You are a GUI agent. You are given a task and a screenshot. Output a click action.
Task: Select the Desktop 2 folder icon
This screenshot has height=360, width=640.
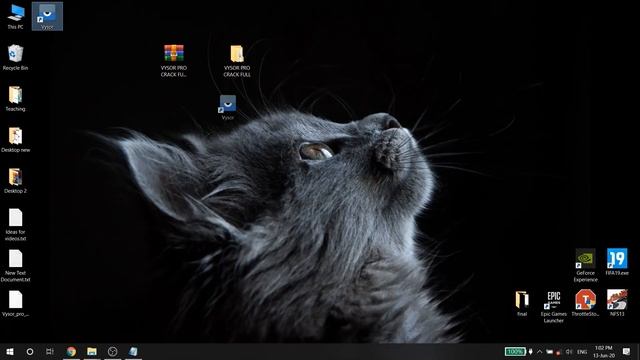click(16, 180)
